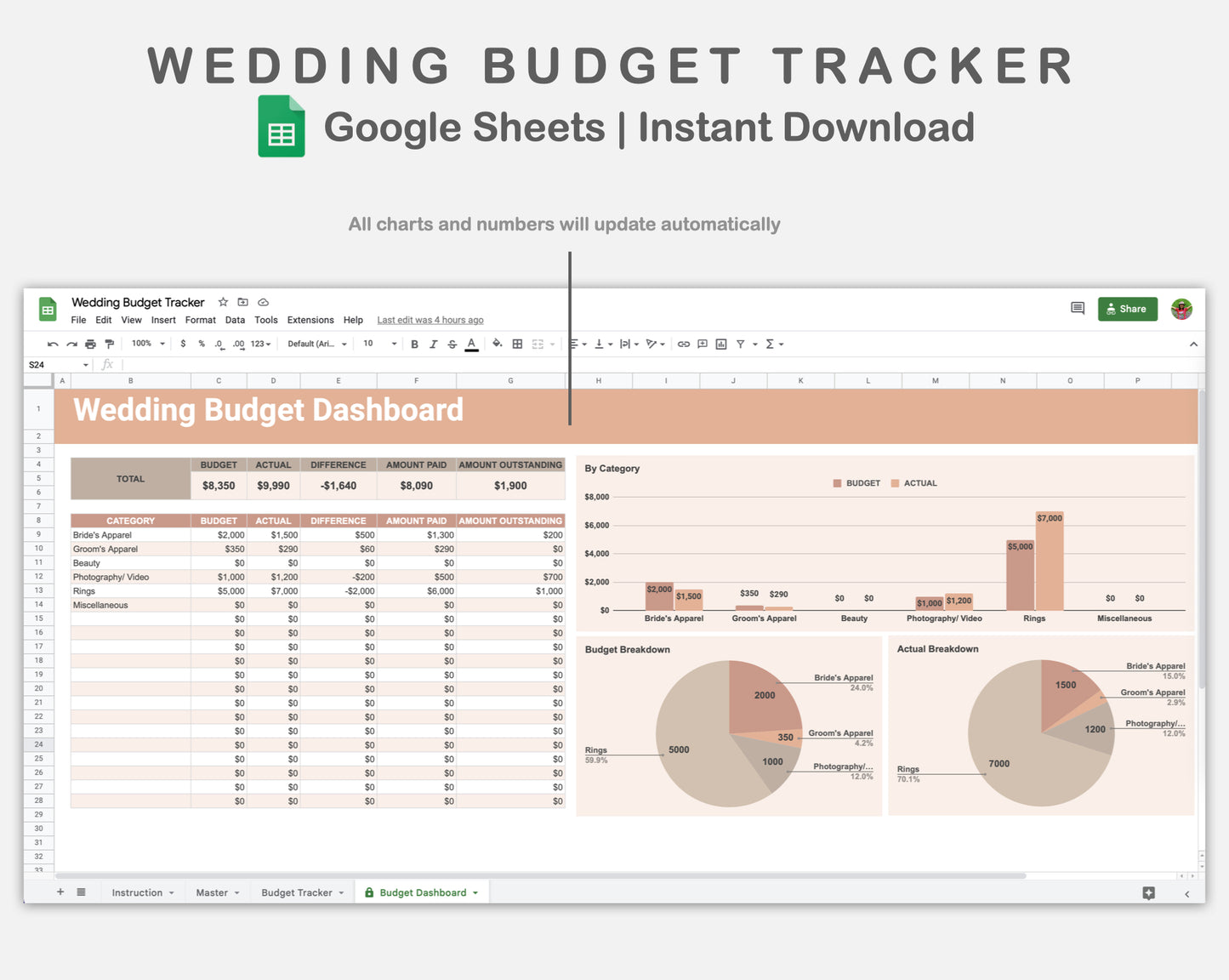The image size is (1229, 980).
Task: Open the Budget Dashboard sheet tab menu
Action: pos(474,892)
